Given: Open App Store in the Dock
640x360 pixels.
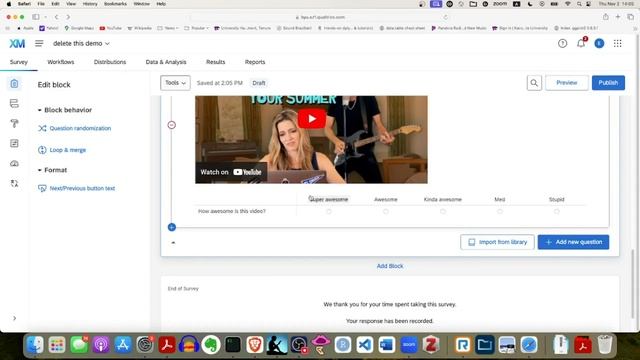Looking at the screenshot, I should point(123,345).
